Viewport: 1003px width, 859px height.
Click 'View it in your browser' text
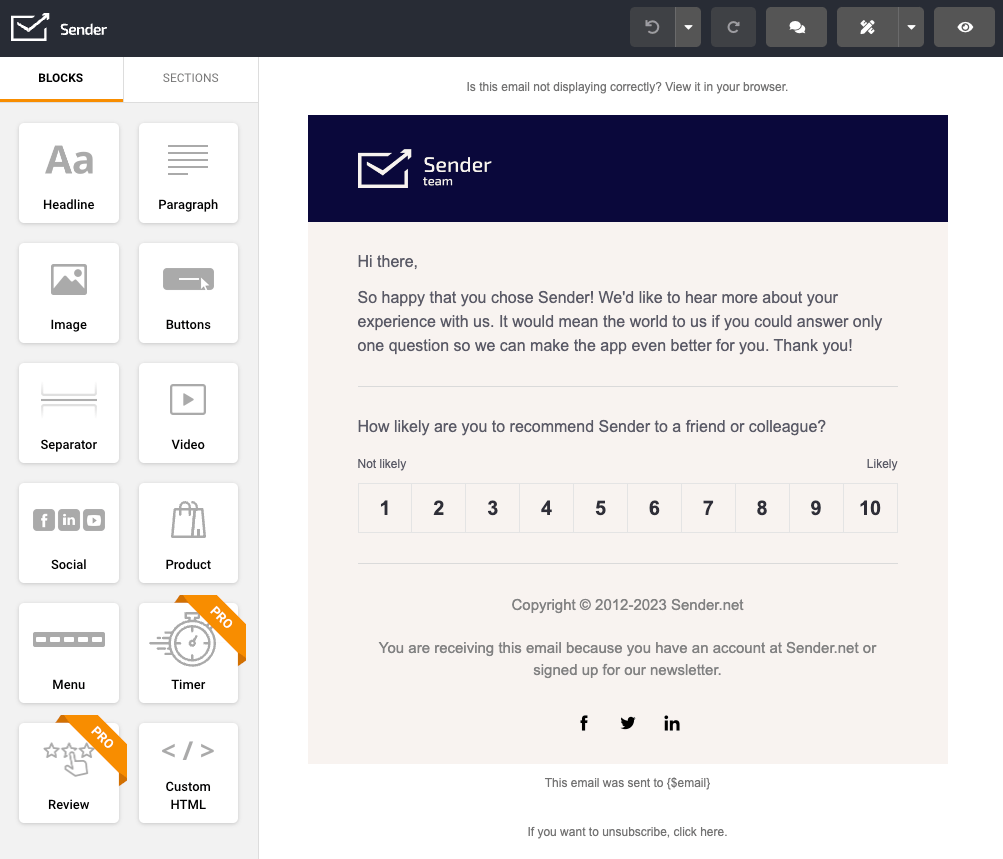726,87
